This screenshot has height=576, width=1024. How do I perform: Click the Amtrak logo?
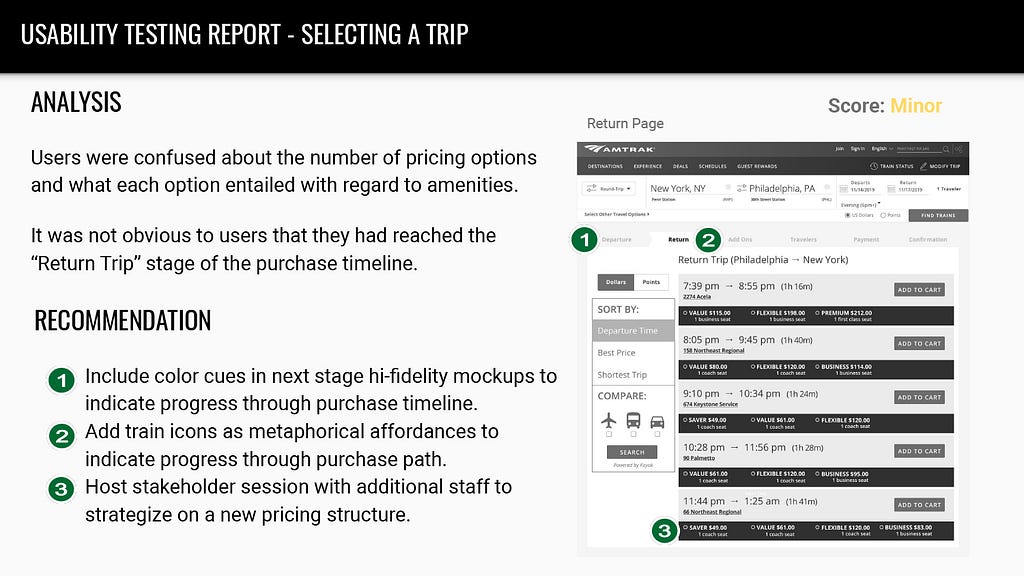(619, 149)
